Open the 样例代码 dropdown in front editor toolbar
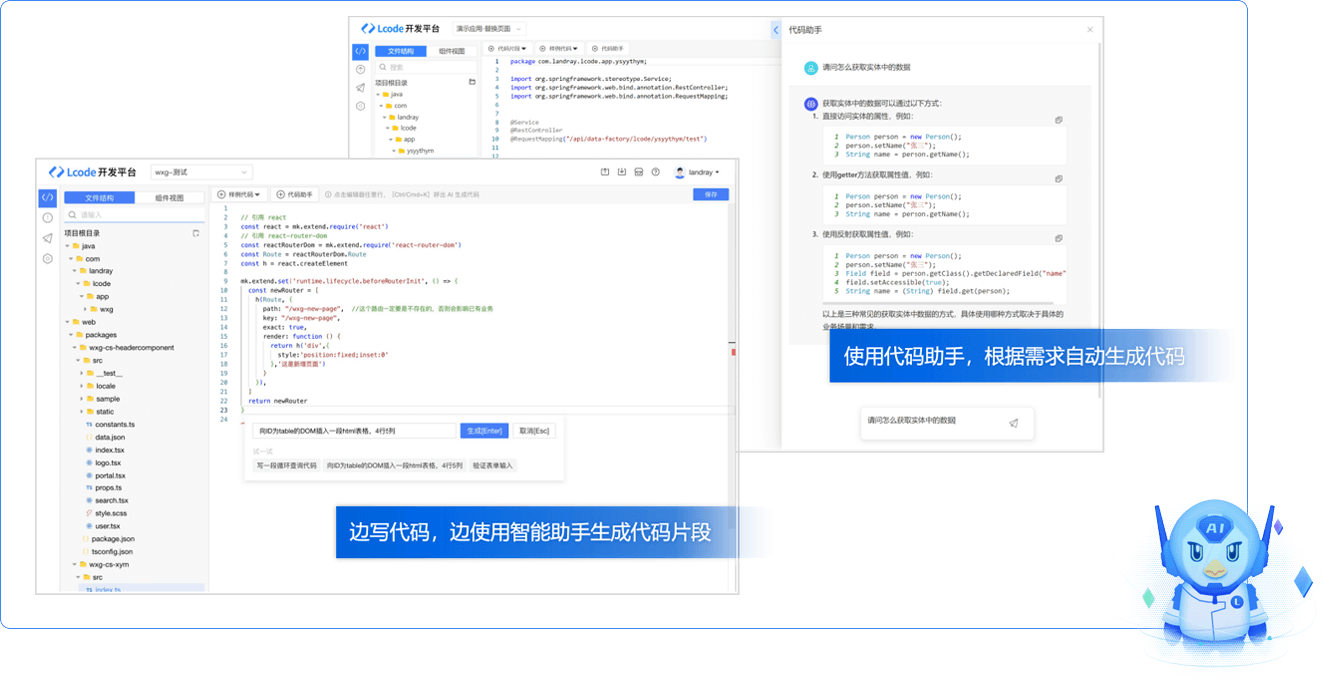The image size is (1322, 683). click(240, 195)
